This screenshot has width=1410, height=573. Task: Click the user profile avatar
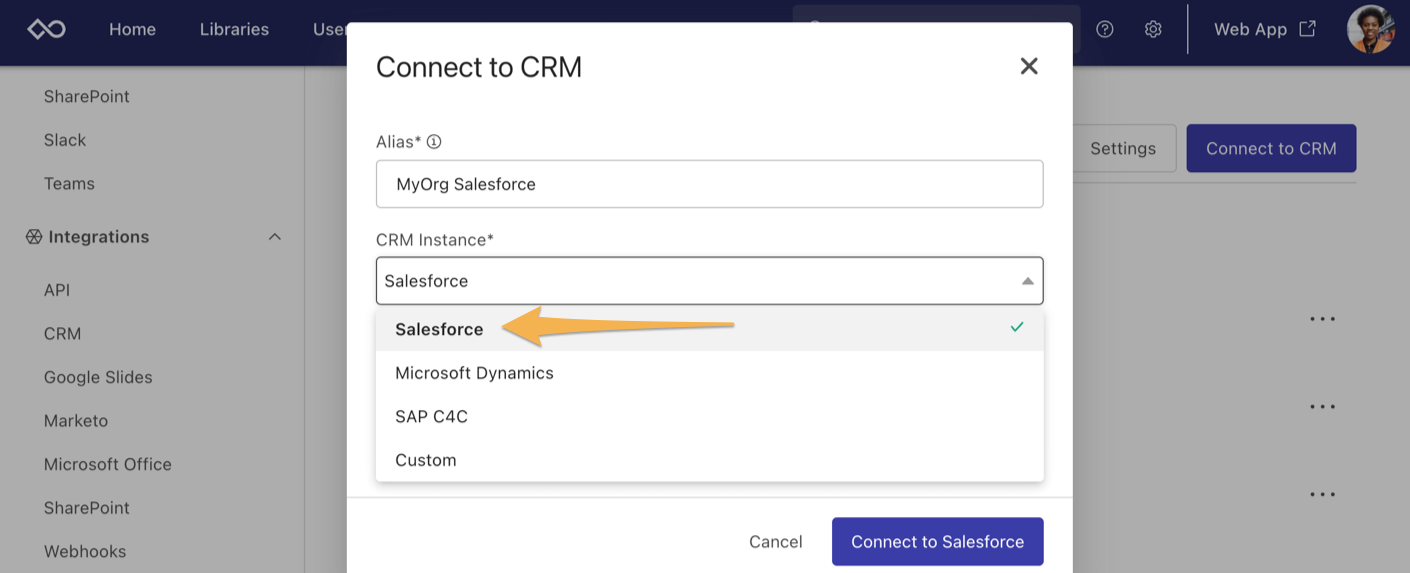point(1370,29)
